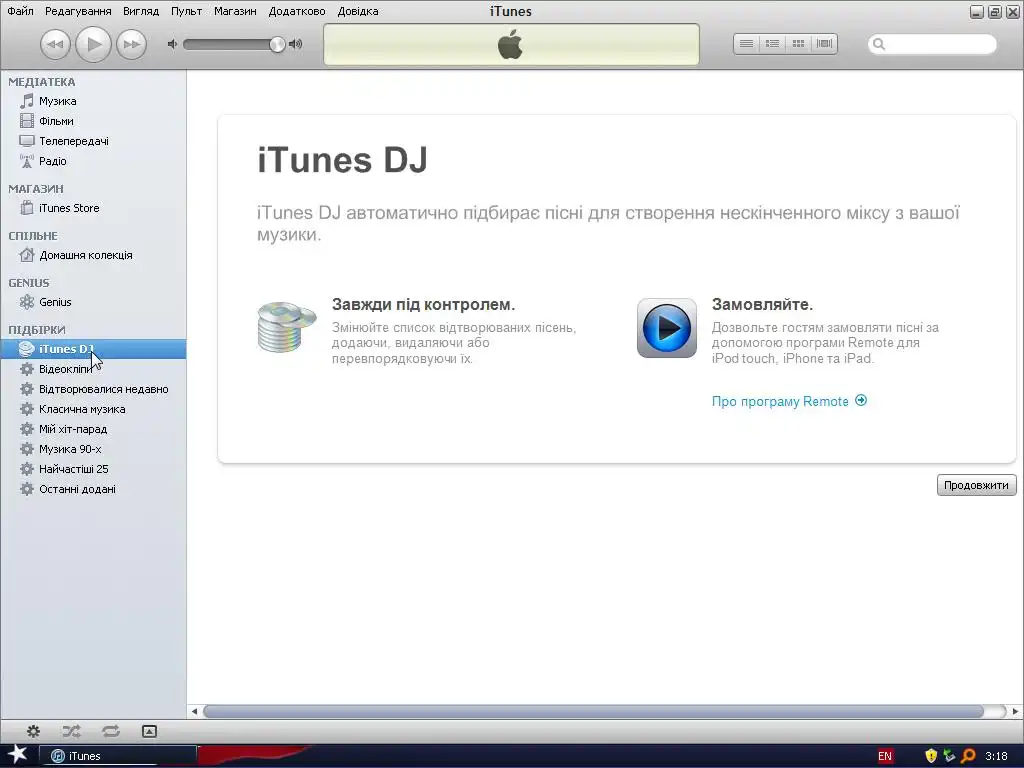This screenshot has height=768, width=1024.
Task: Select the iTunes DJ playlist
Action: [x=93, y=349]
